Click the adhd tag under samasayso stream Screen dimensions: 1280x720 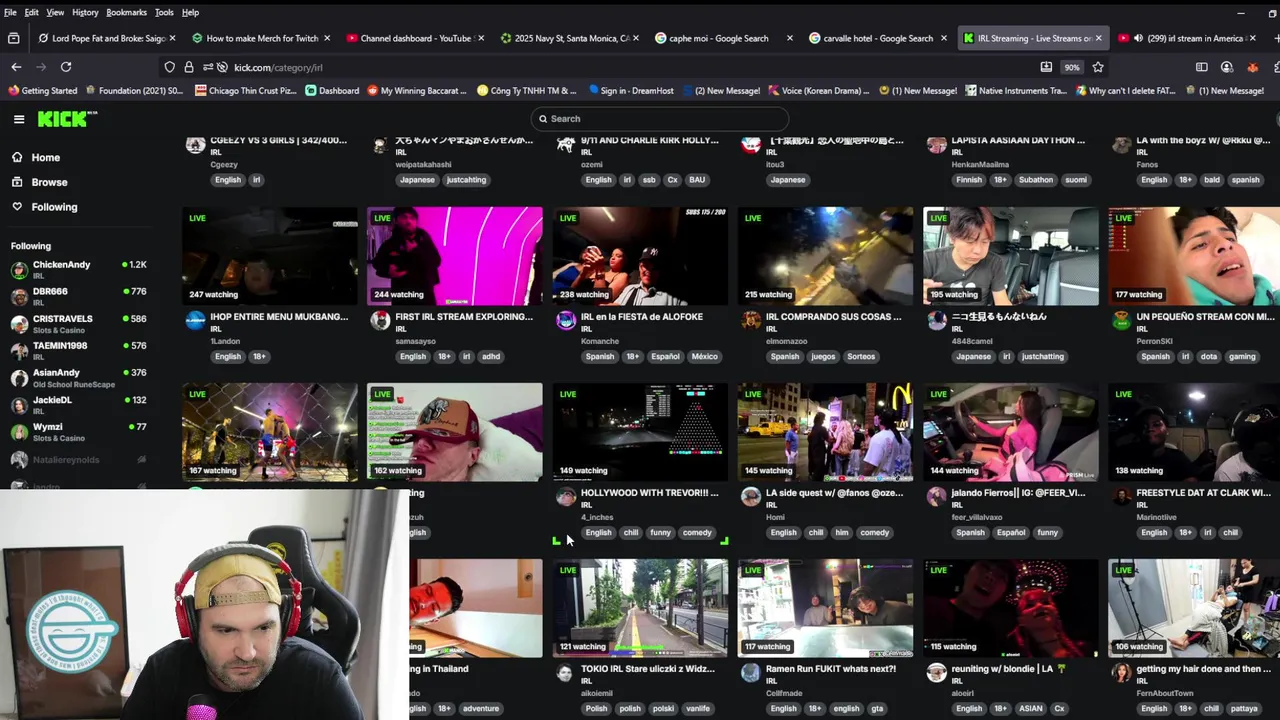(491, 357)
